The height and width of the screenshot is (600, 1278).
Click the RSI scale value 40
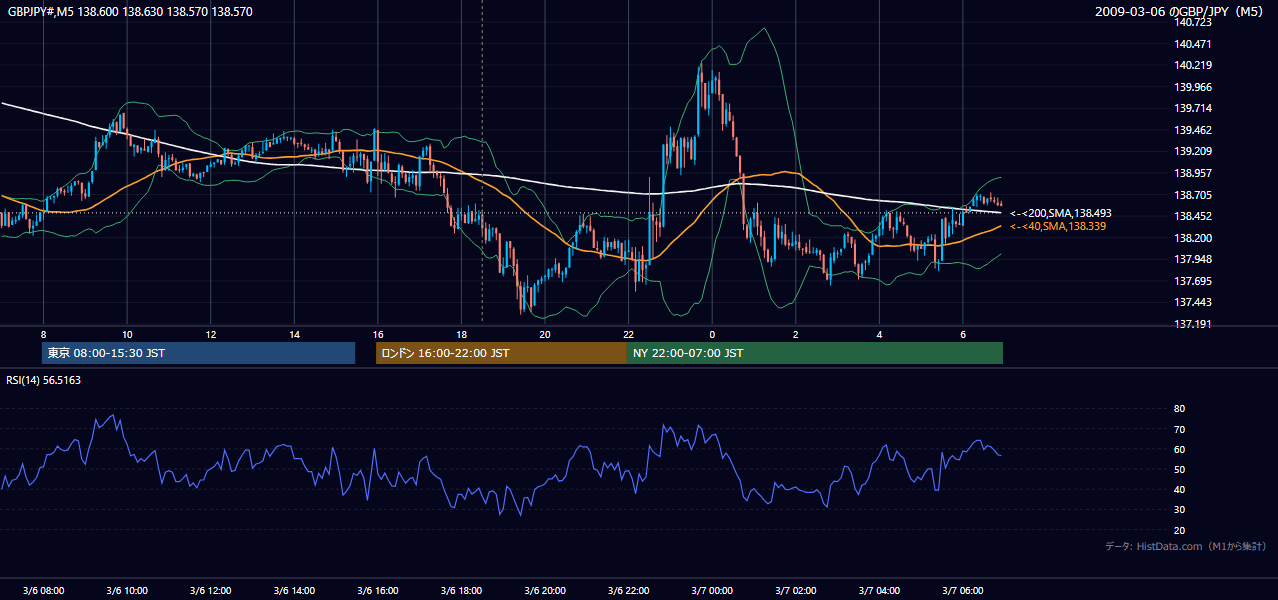pyautogui.click(x=1179, y=489)
